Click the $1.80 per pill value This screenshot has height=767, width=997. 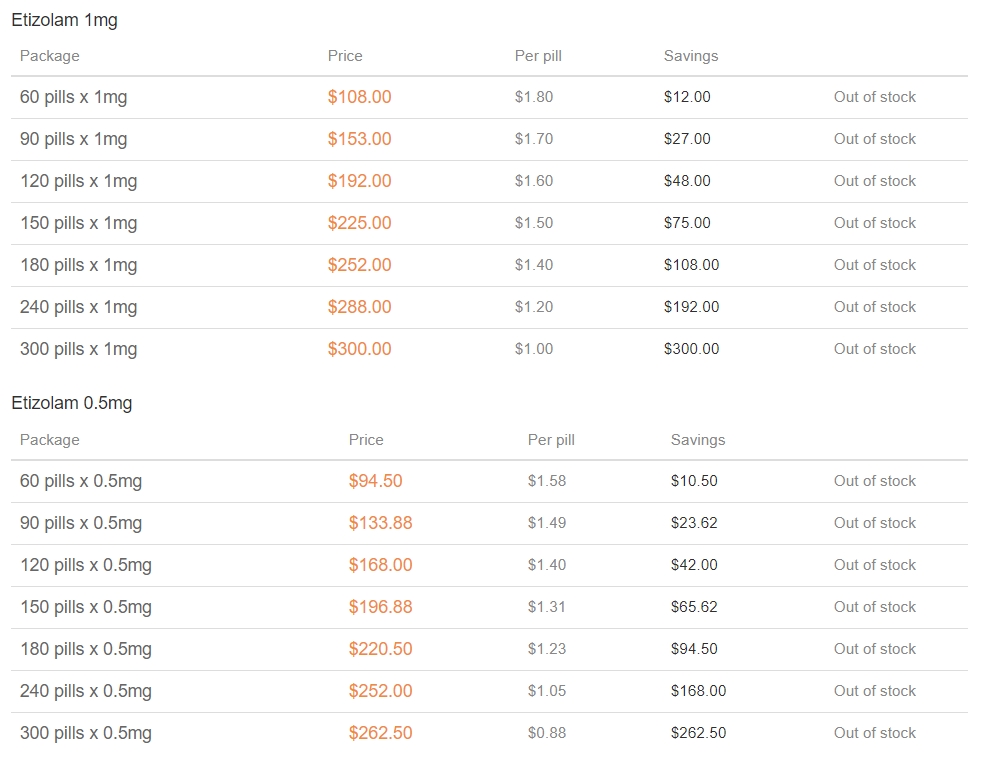(x=533, y=97)
